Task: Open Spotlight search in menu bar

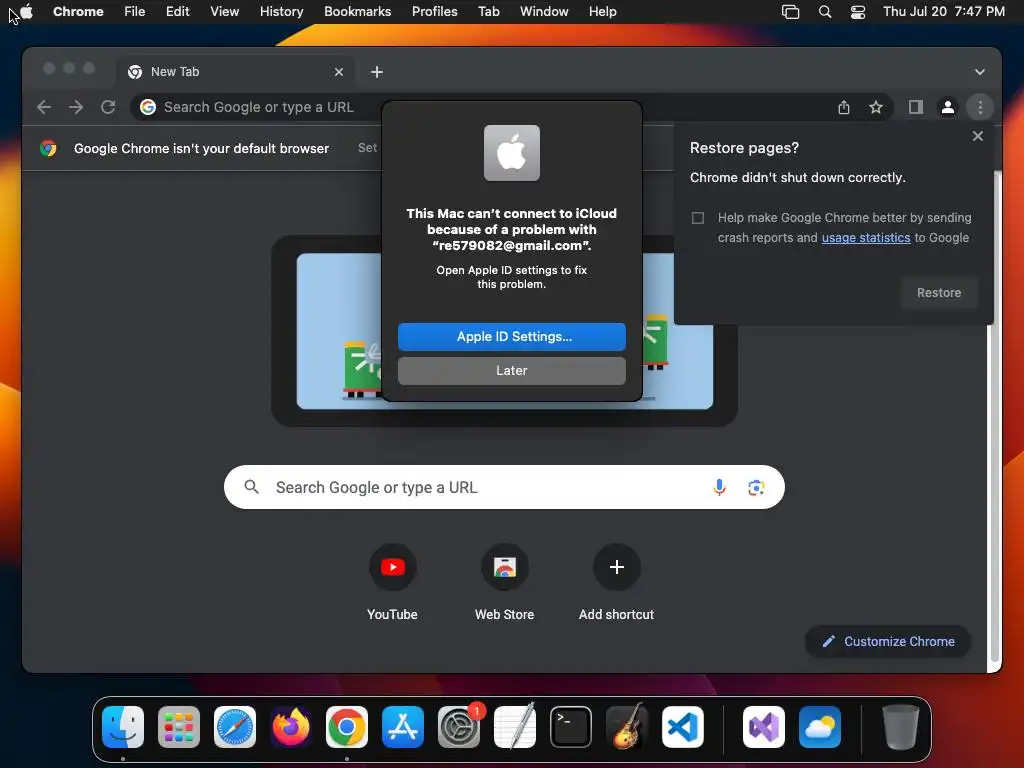Action: (x=825, y=12)
